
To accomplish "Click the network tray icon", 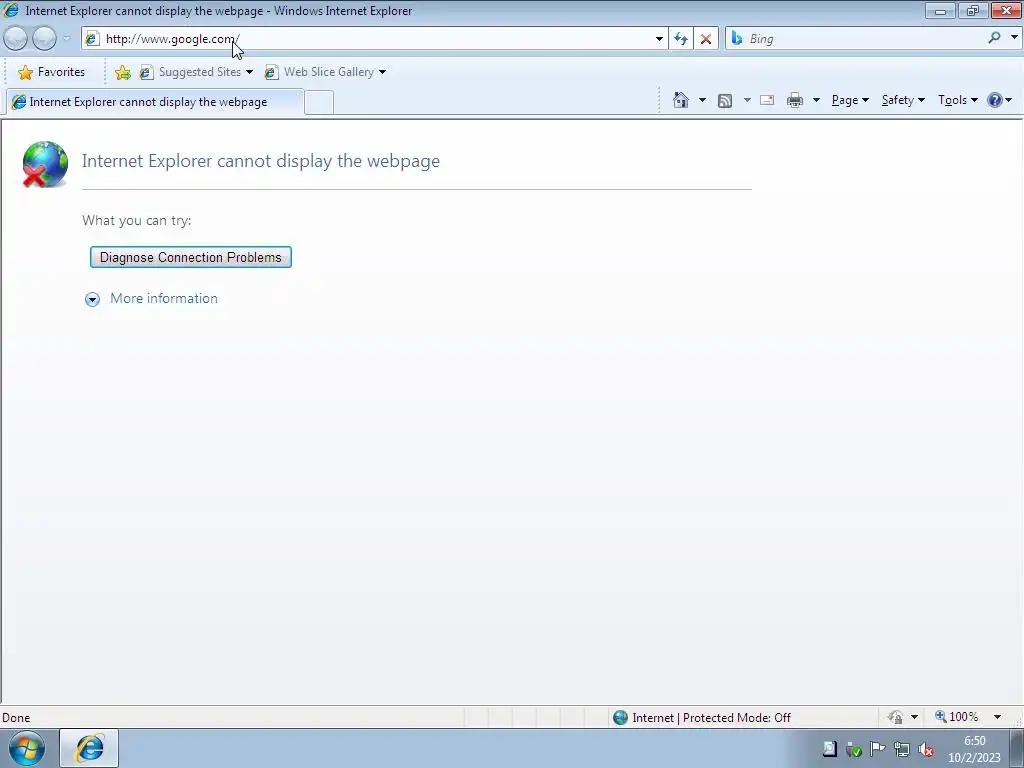I will click(902, 749).
